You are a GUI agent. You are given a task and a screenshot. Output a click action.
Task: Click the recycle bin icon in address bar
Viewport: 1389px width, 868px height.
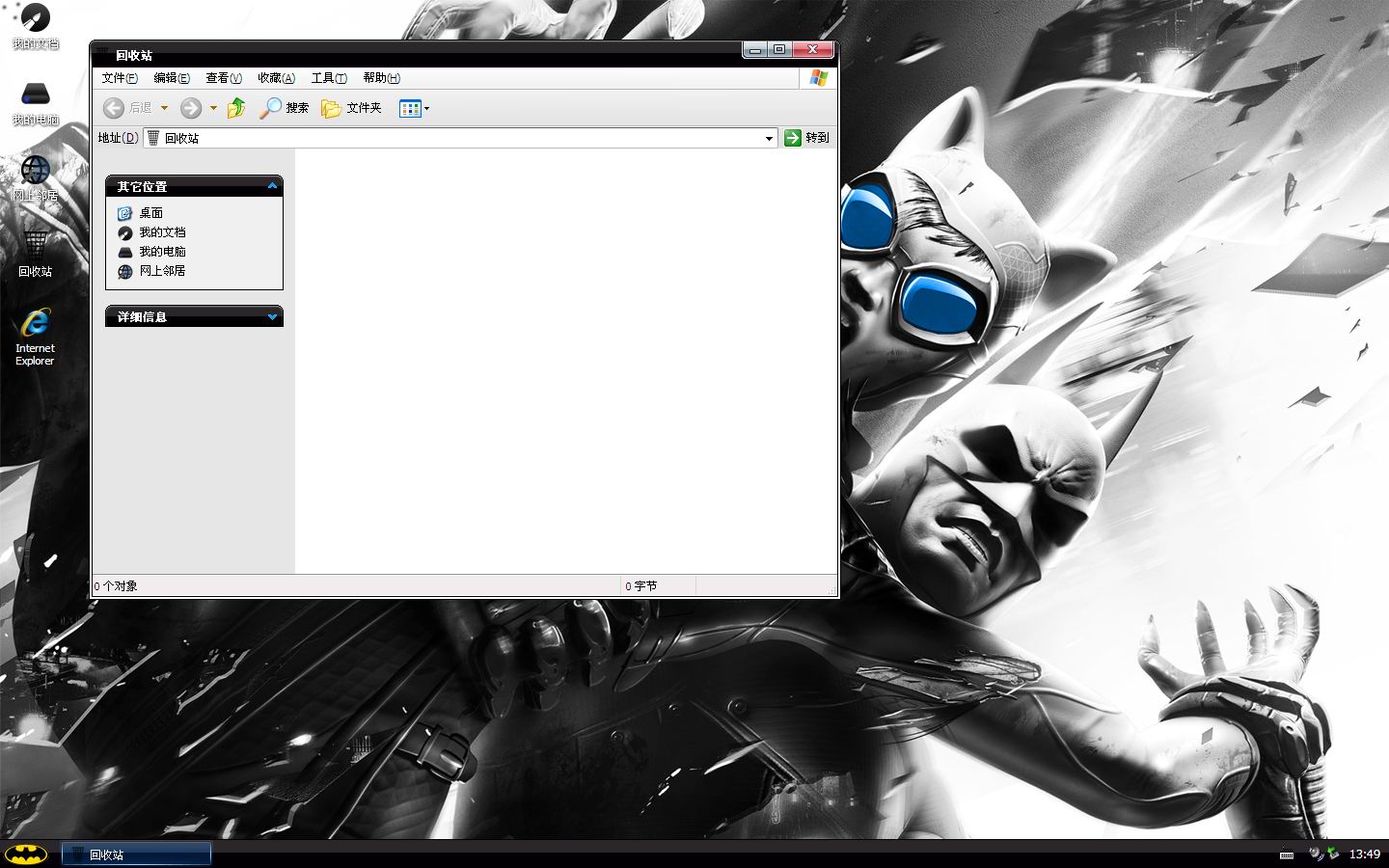coord(153,138)
